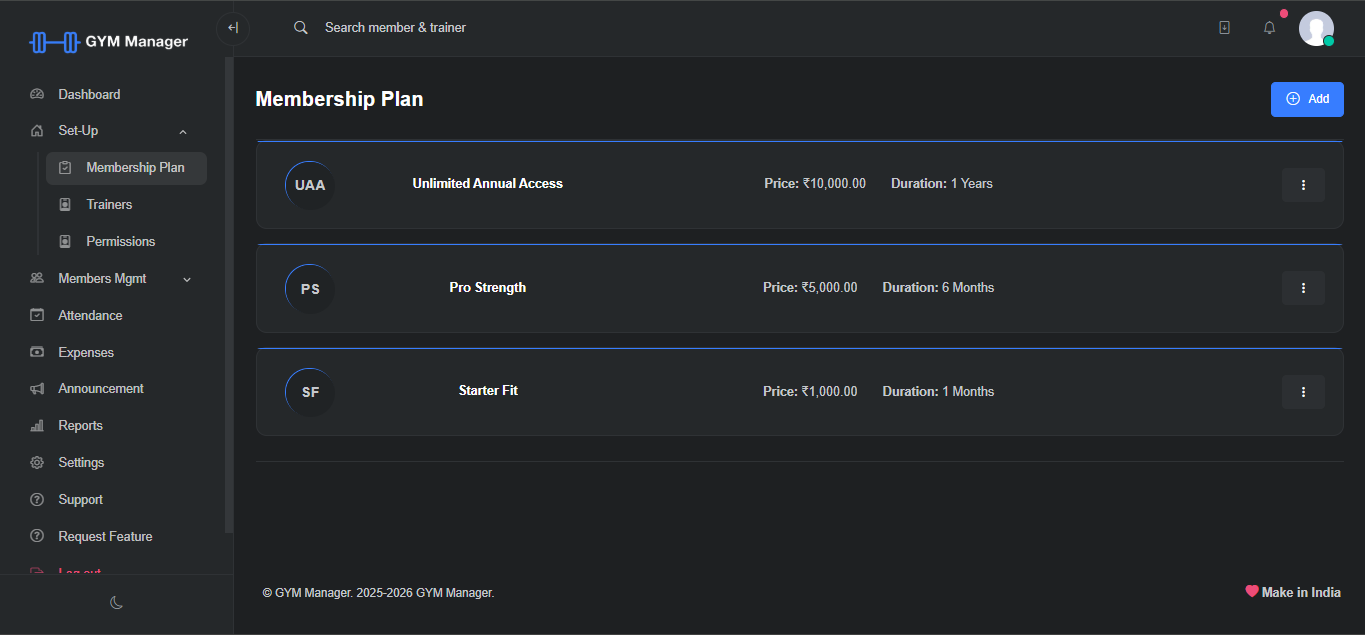Go to Dashboard in the sidebar
The image size is (1365, 635).
(x=89, y=94)
